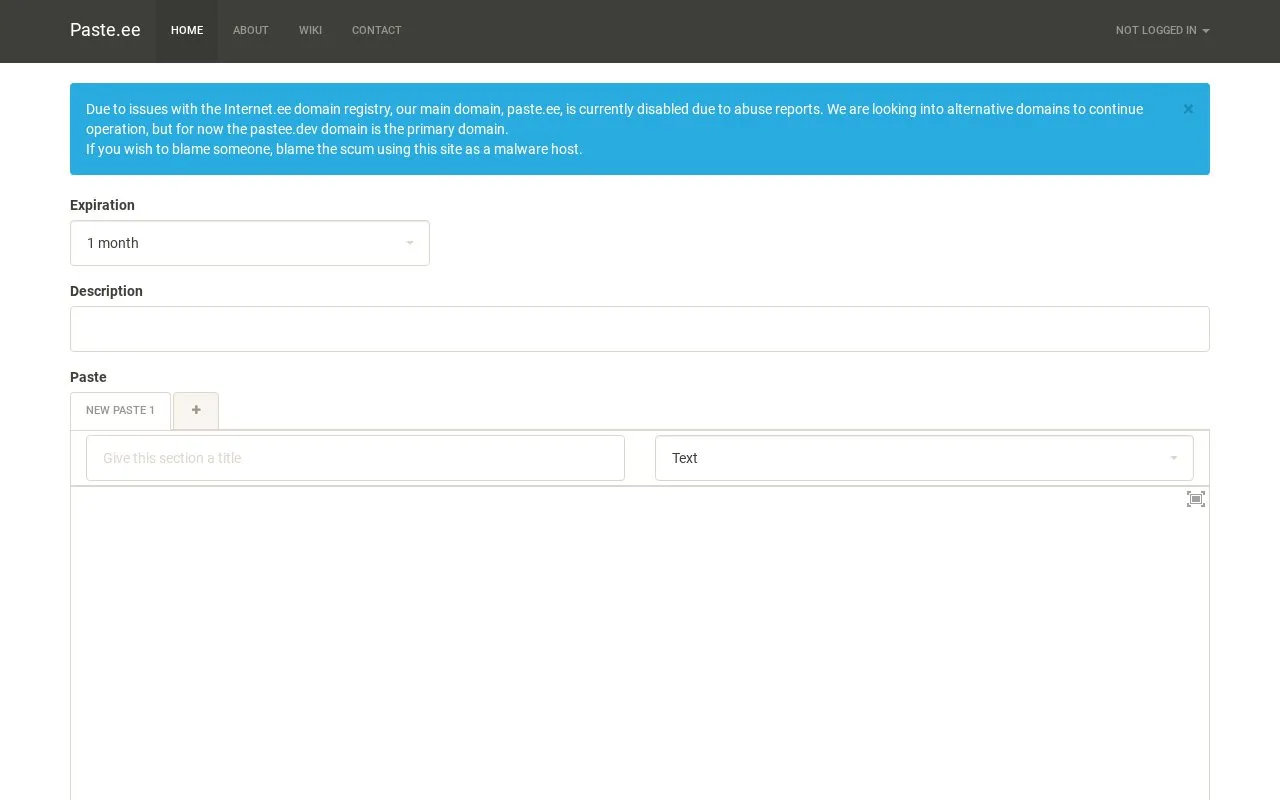Click the Description label

(106, 291)
